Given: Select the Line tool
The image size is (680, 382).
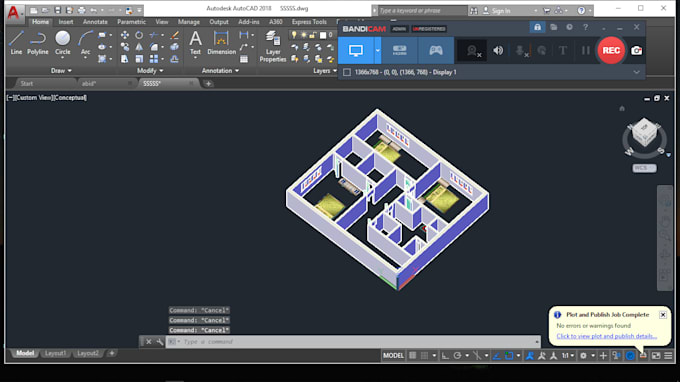Looking at the screenshot, I should click(16, 42).
